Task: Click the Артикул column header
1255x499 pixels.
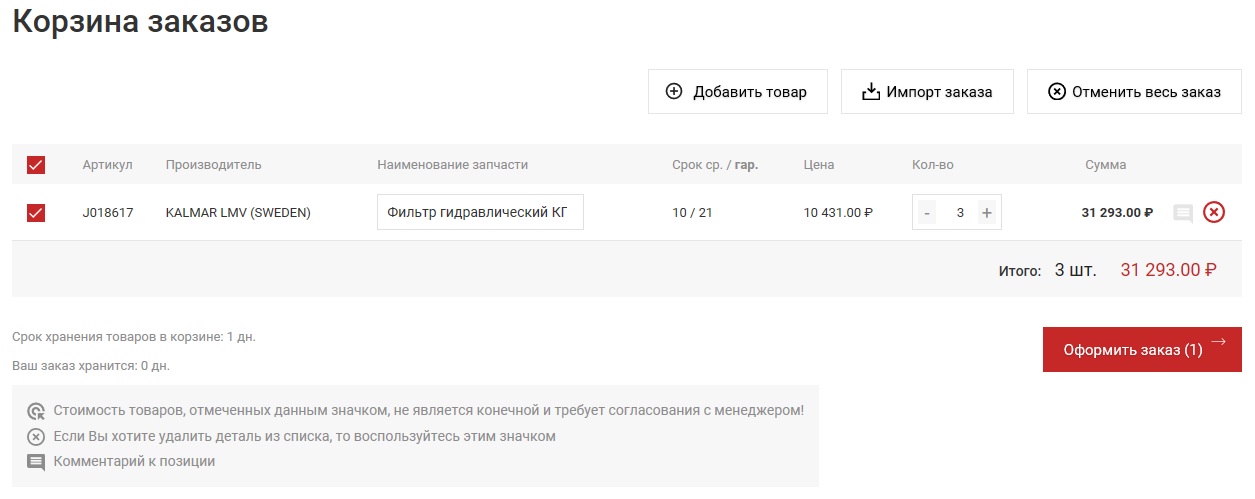Action: [x=107, y=165]
